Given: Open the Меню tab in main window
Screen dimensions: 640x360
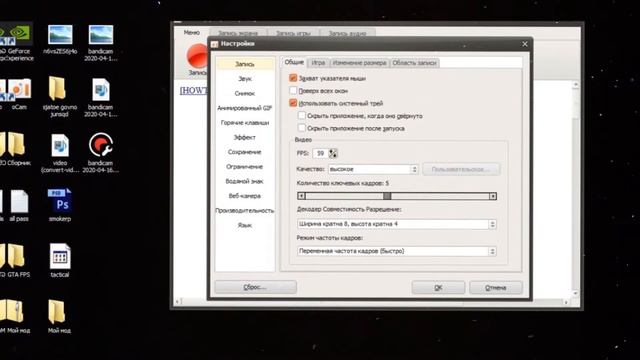Looking at the screenshot, I should [191, 32].
